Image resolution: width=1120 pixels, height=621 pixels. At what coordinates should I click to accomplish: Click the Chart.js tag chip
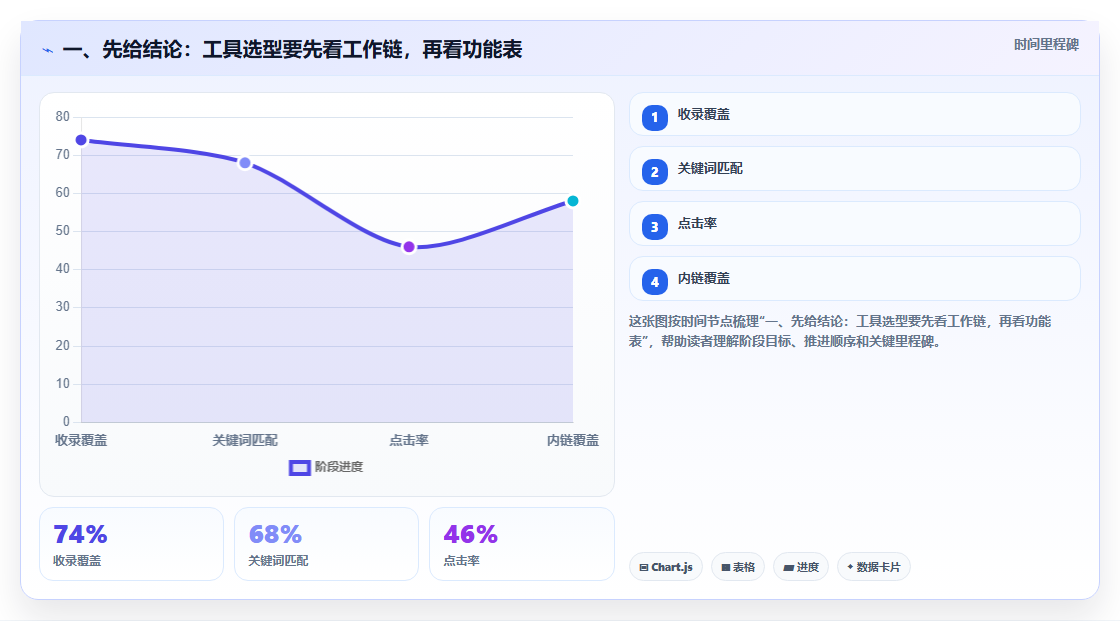666,567
